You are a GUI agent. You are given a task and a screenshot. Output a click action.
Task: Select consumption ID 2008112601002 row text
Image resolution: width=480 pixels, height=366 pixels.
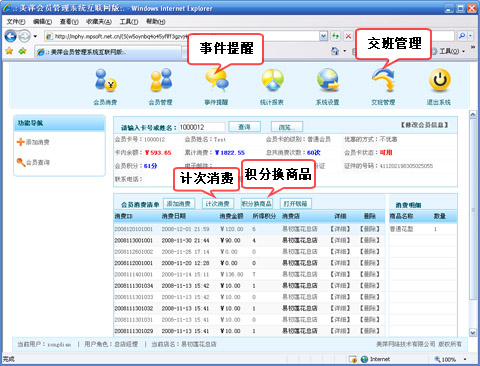[x=134, y=252]
